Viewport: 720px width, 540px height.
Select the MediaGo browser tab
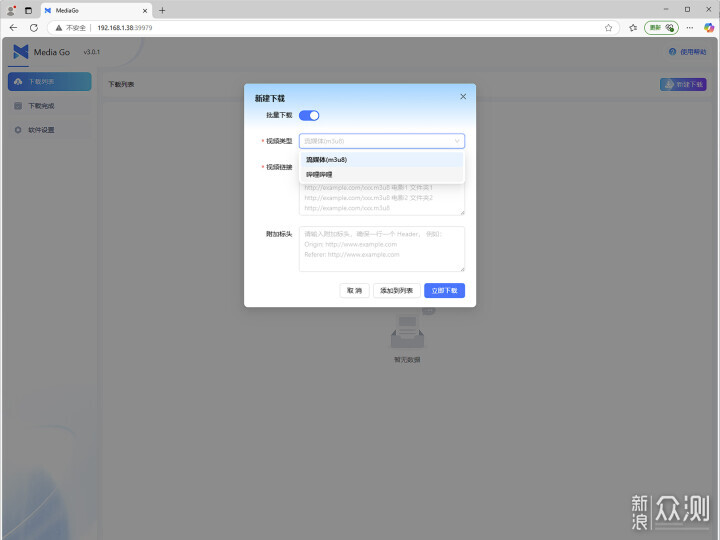click(x=96, y=10)
